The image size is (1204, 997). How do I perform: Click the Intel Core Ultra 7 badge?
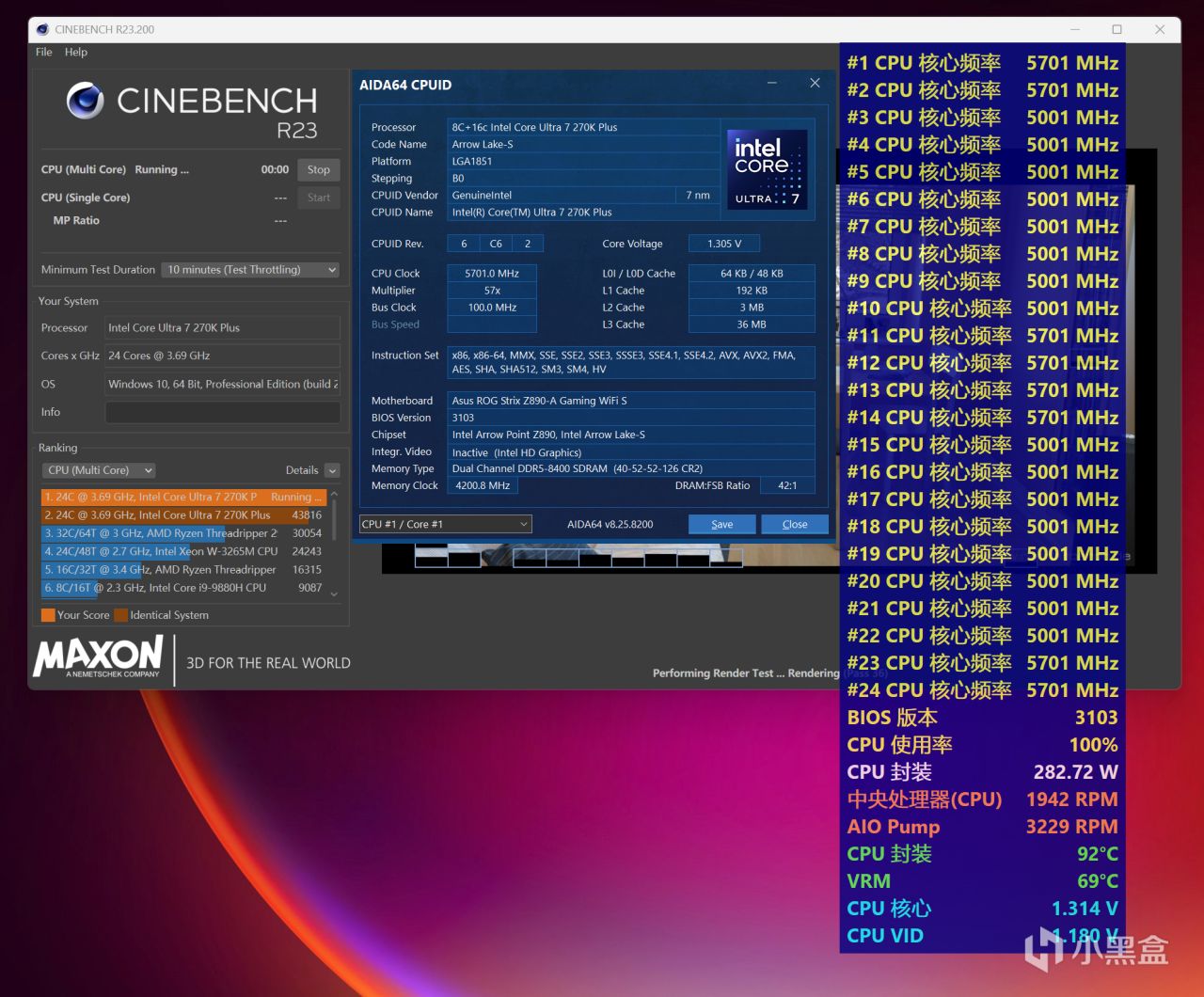point(768,170)
